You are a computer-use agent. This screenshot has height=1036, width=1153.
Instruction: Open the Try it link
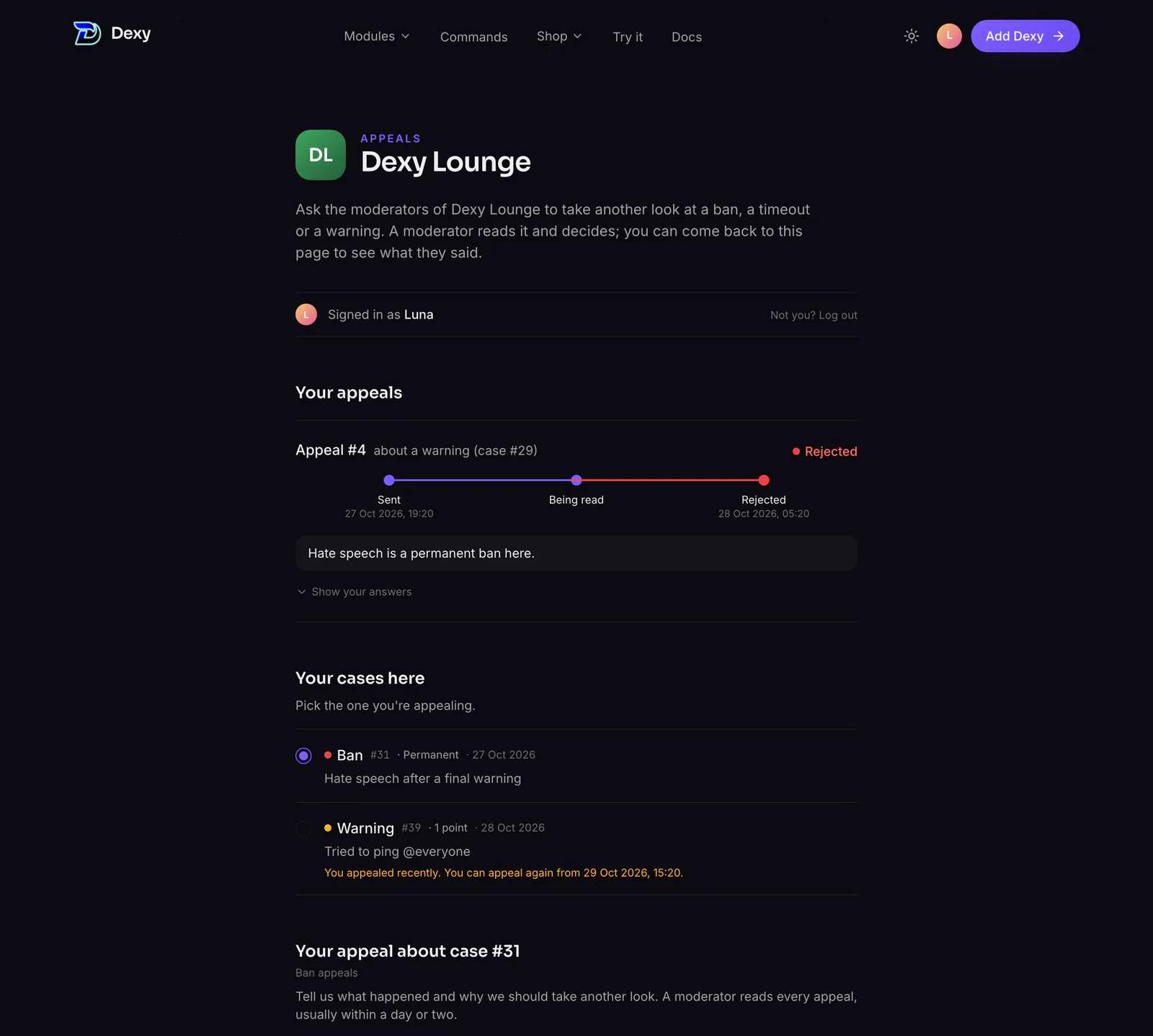click(x=628, y=37)
